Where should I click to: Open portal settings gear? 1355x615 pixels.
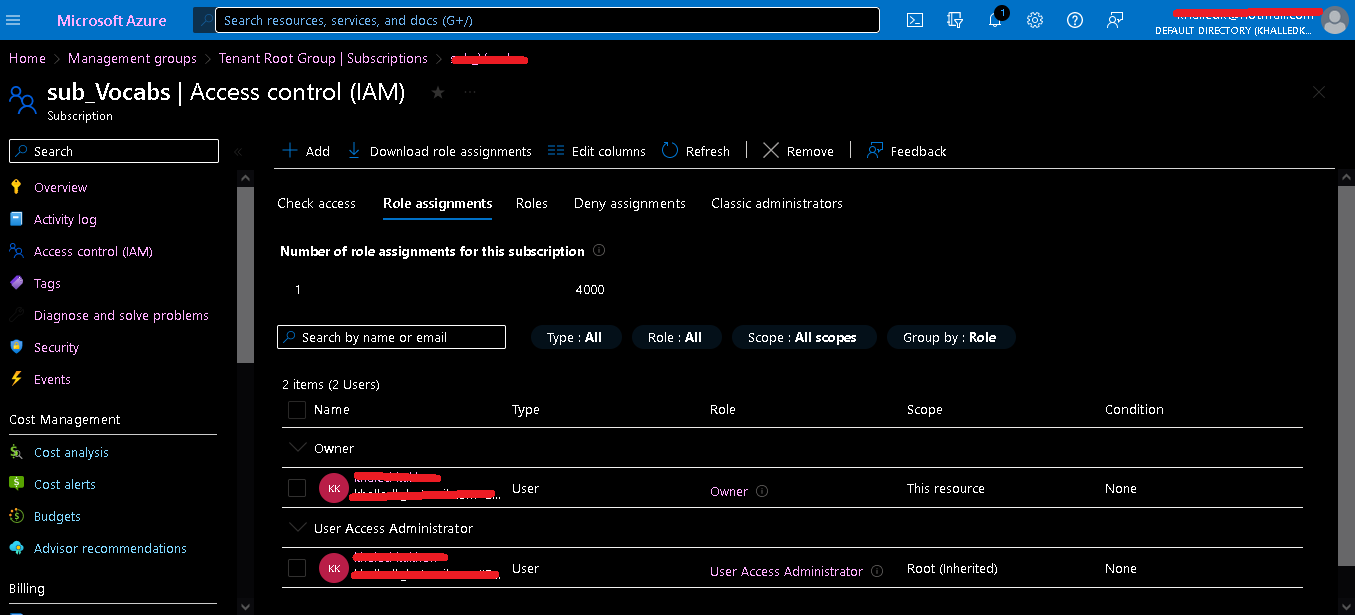tap(1035, 20)
